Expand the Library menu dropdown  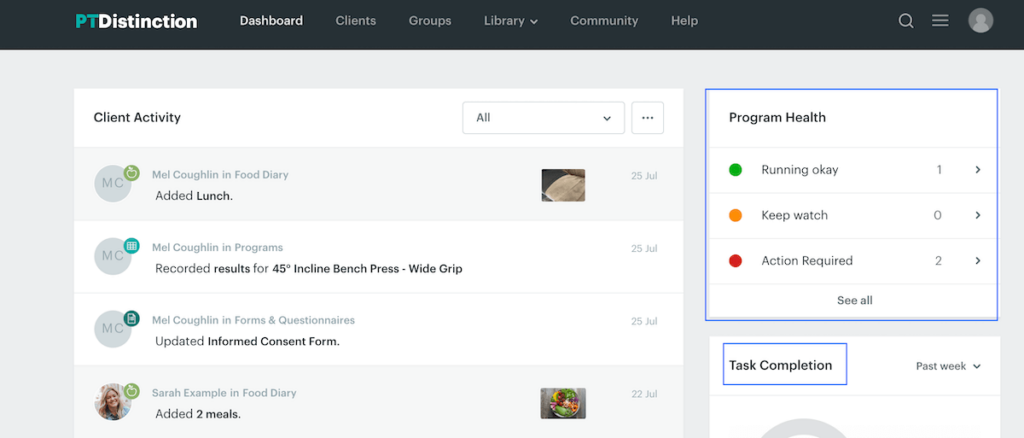tap(510, 21)
